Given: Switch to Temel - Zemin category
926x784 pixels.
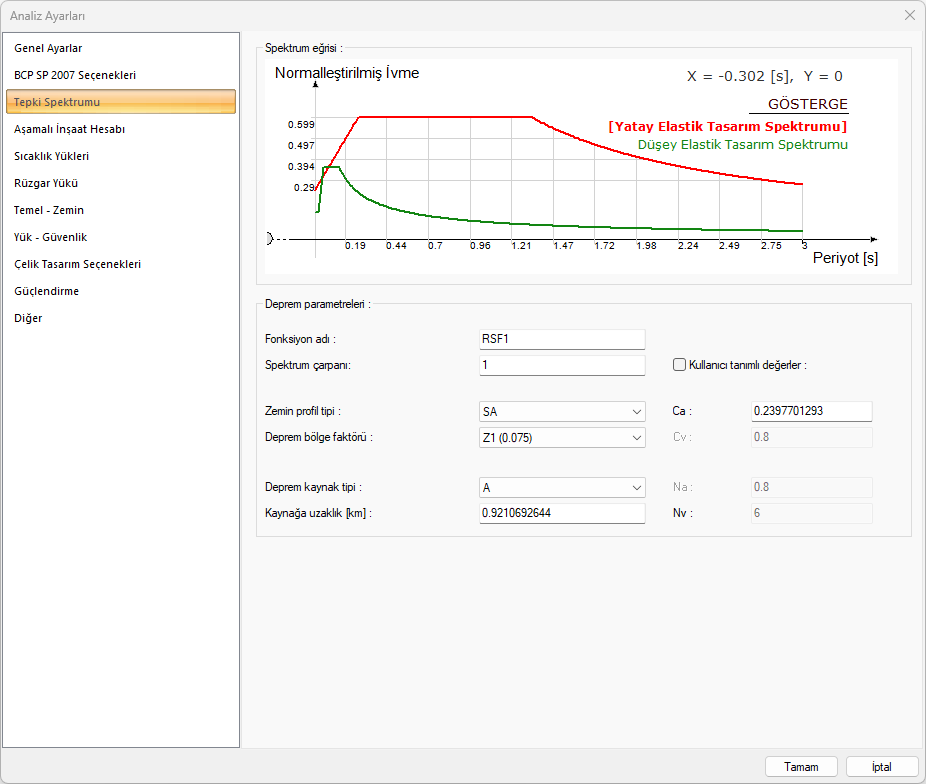Looking at the screenshot, I should coord(49,210).
